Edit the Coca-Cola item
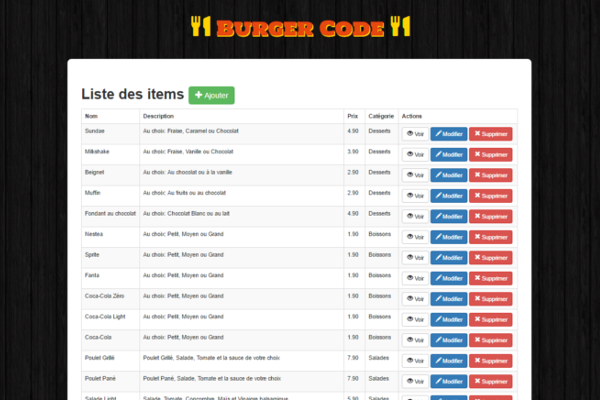Screen dimensions: 600x400 pos(449,340)
